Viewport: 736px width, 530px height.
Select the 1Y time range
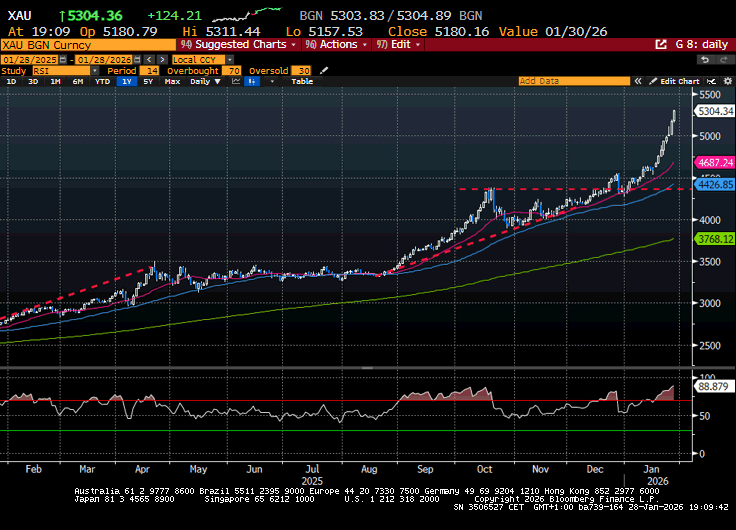click(x=126, y=81)
